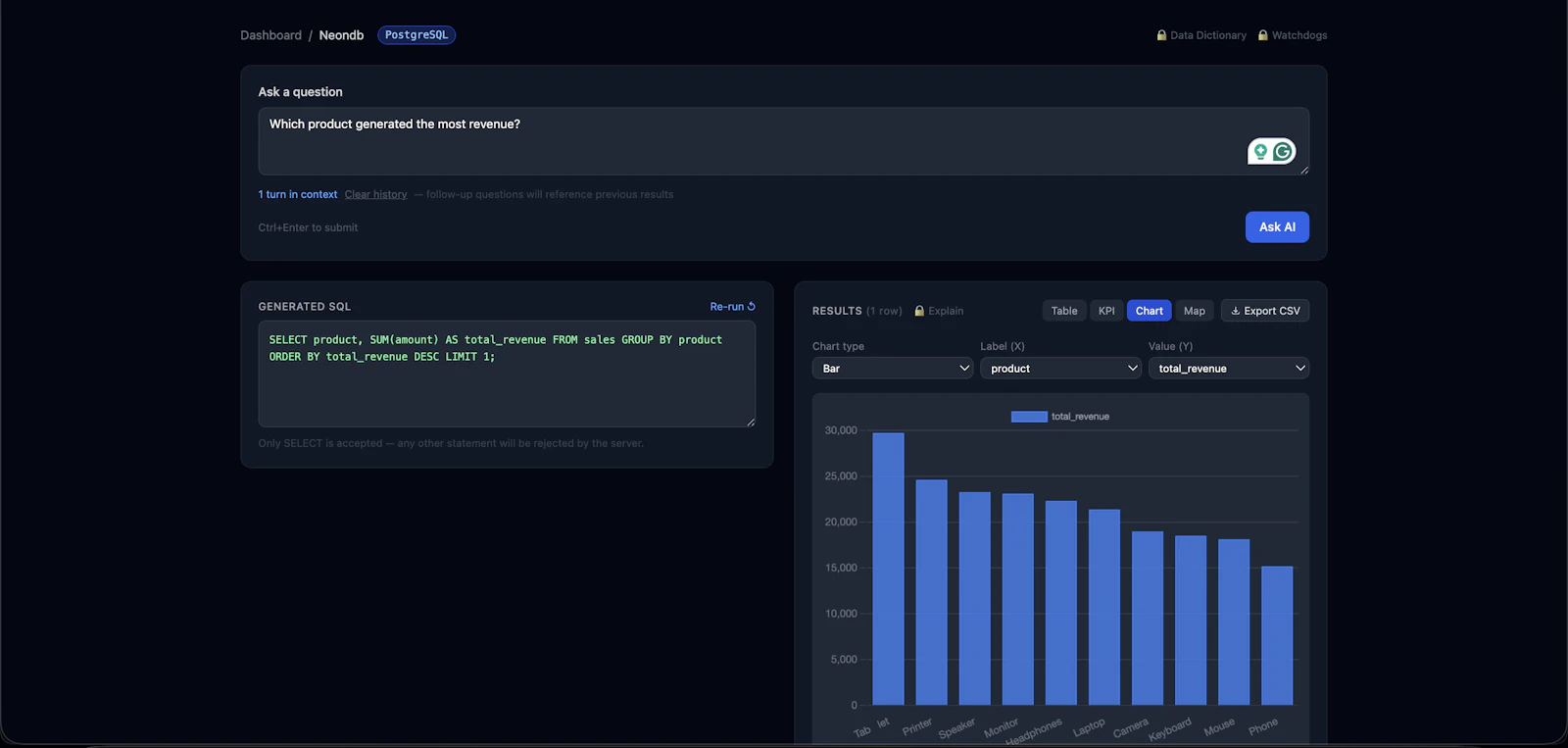1568x748 pixels.
Task: Export results with Export CSV button
Action: tap(1265, 311)
